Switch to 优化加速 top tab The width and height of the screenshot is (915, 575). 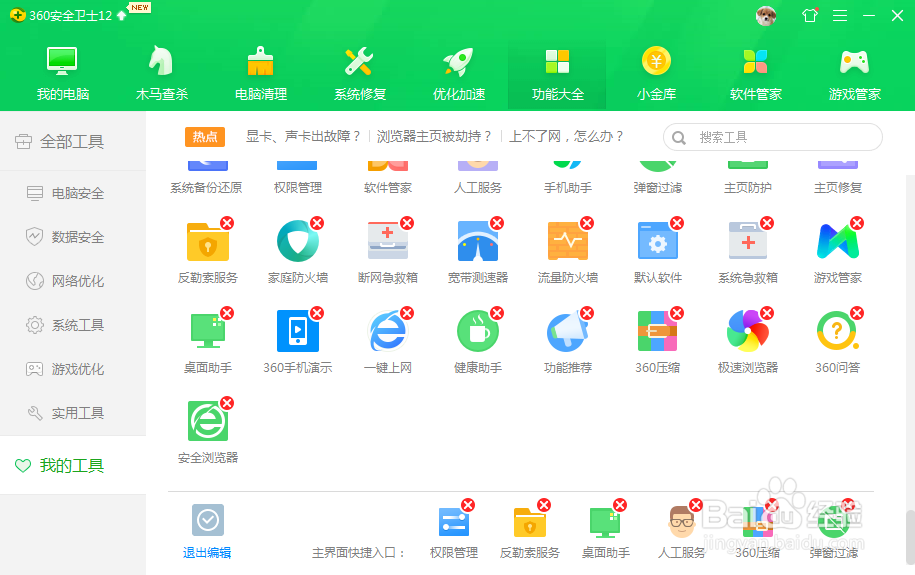459,74
